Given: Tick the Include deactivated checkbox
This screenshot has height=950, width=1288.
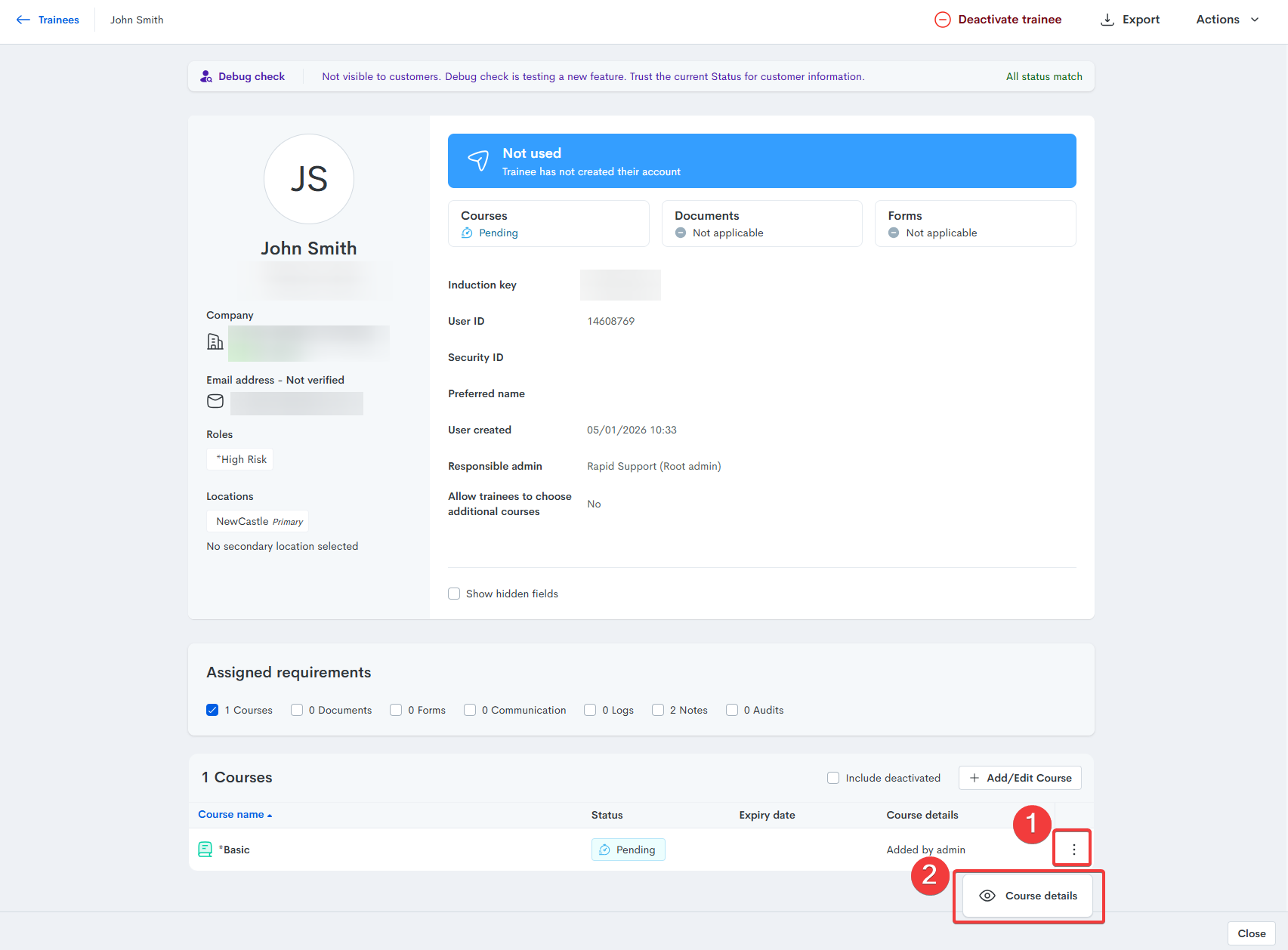Looking at the screenshot, I should [833, 778].
